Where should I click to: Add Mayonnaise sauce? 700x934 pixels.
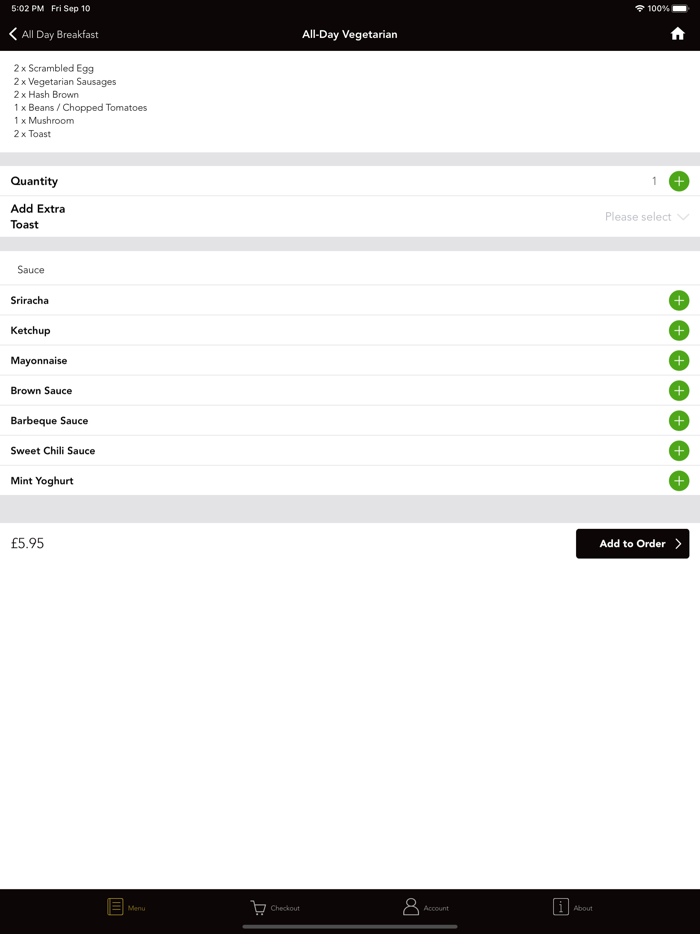point(679,360)
